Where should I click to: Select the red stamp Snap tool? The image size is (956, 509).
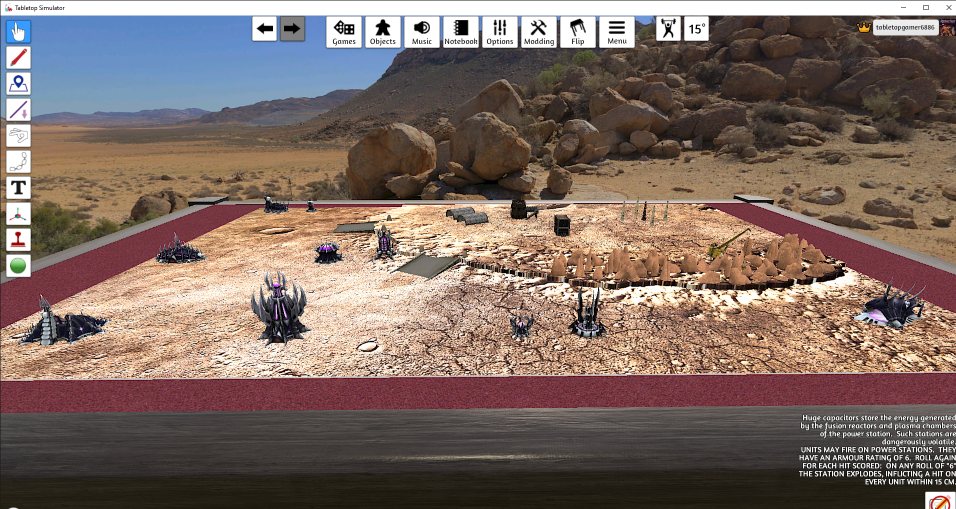click(x=18, y=240)
